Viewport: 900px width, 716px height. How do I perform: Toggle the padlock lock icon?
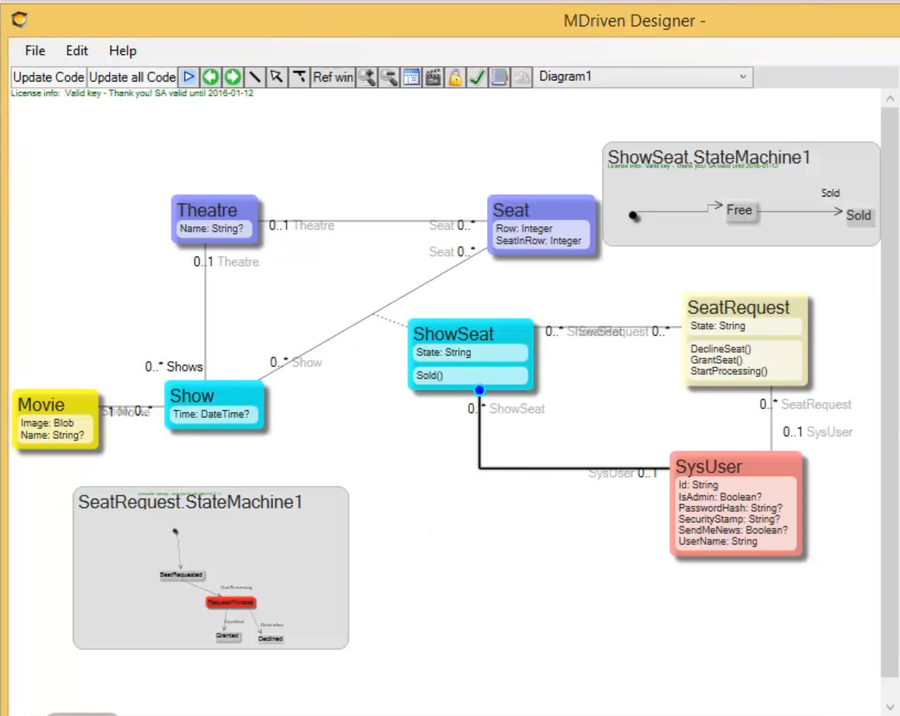[x=455, y=76]
